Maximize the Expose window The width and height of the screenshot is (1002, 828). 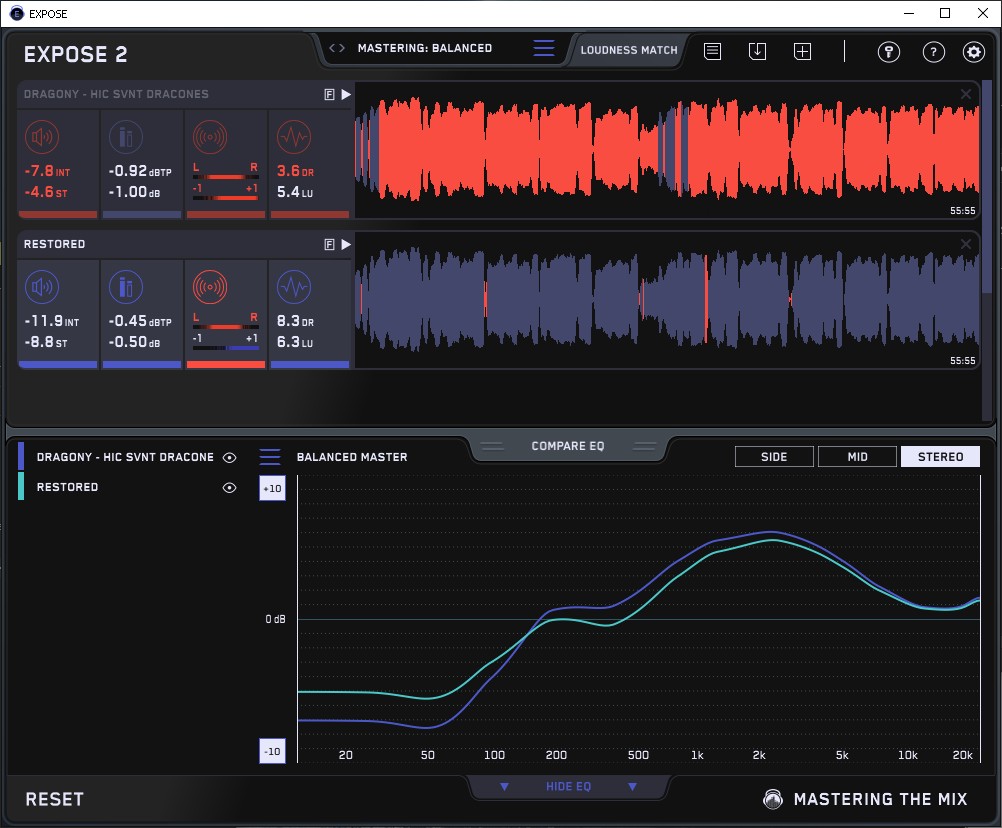point(945,13)
